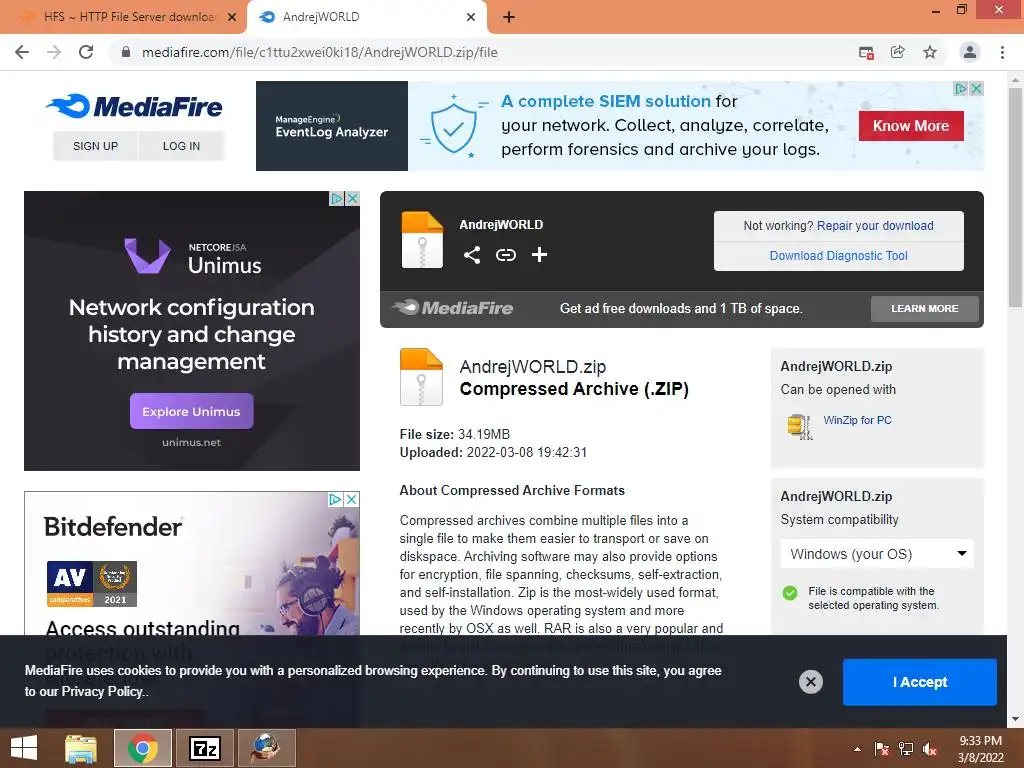Click the globe application in taskbar
The image size is (1024, 768).
coord(267,748)
